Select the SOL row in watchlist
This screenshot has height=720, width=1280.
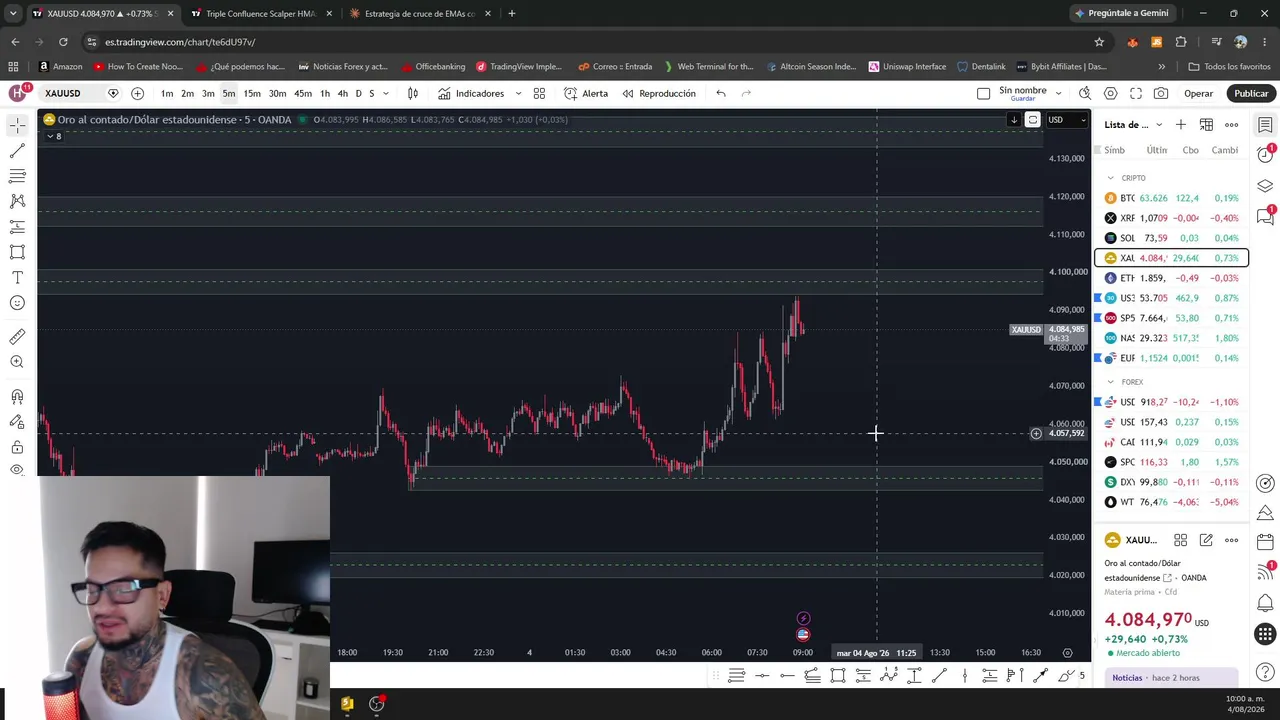[x=1171, y=238]
